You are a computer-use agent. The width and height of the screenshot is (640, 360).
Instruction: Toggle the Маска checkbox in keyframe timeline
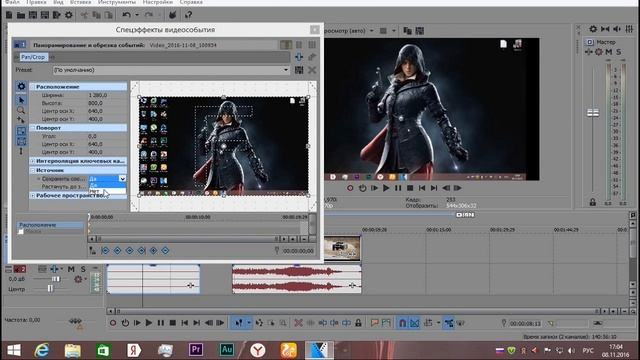[x=21, y=231]
